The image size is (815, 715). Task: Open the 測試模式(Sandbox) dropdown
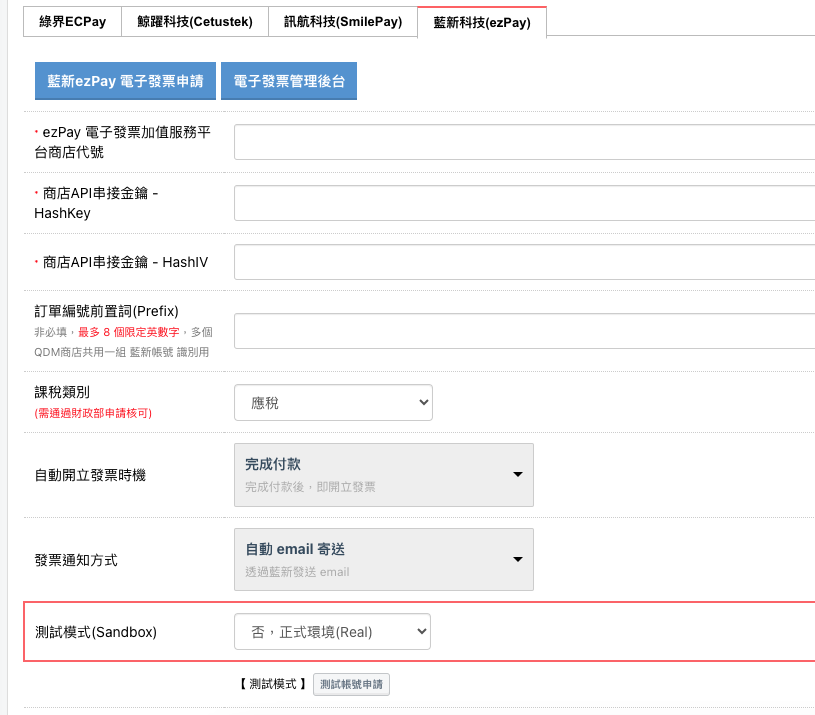[x=332, y=632]
